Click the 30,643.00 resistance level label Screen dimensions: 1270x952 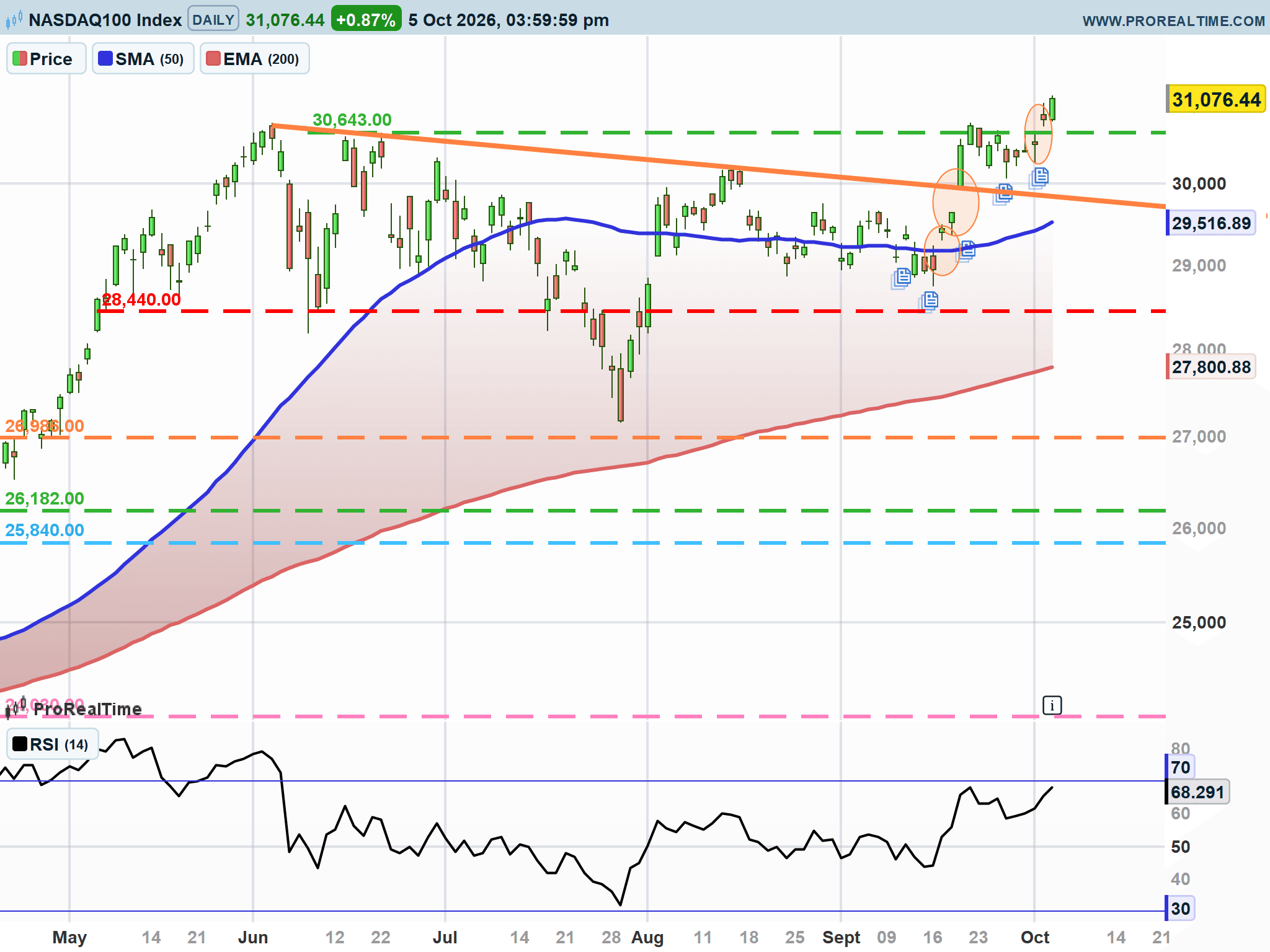tap(352, 120)
